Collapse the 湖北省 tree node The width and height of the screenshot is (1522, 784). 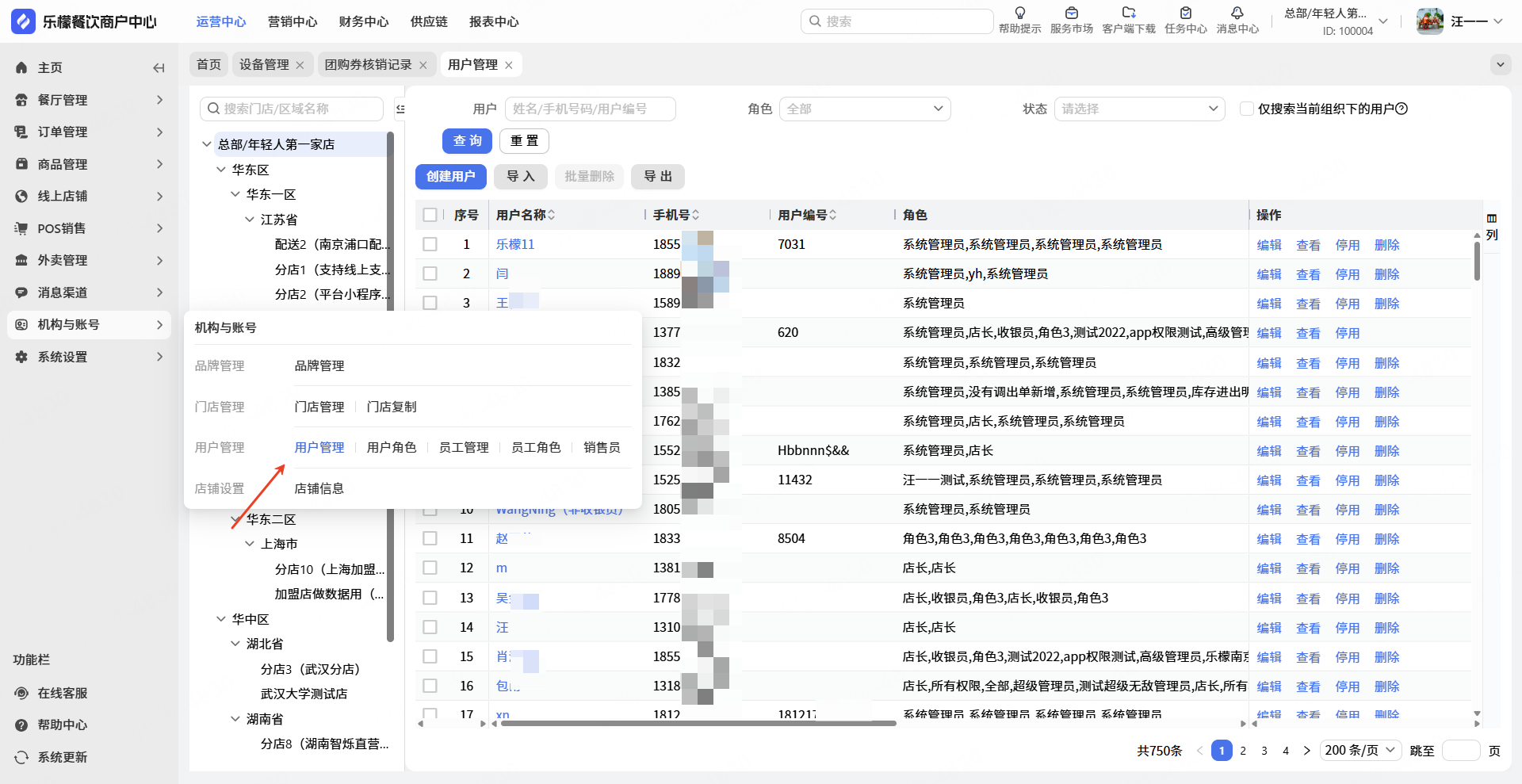235,644
